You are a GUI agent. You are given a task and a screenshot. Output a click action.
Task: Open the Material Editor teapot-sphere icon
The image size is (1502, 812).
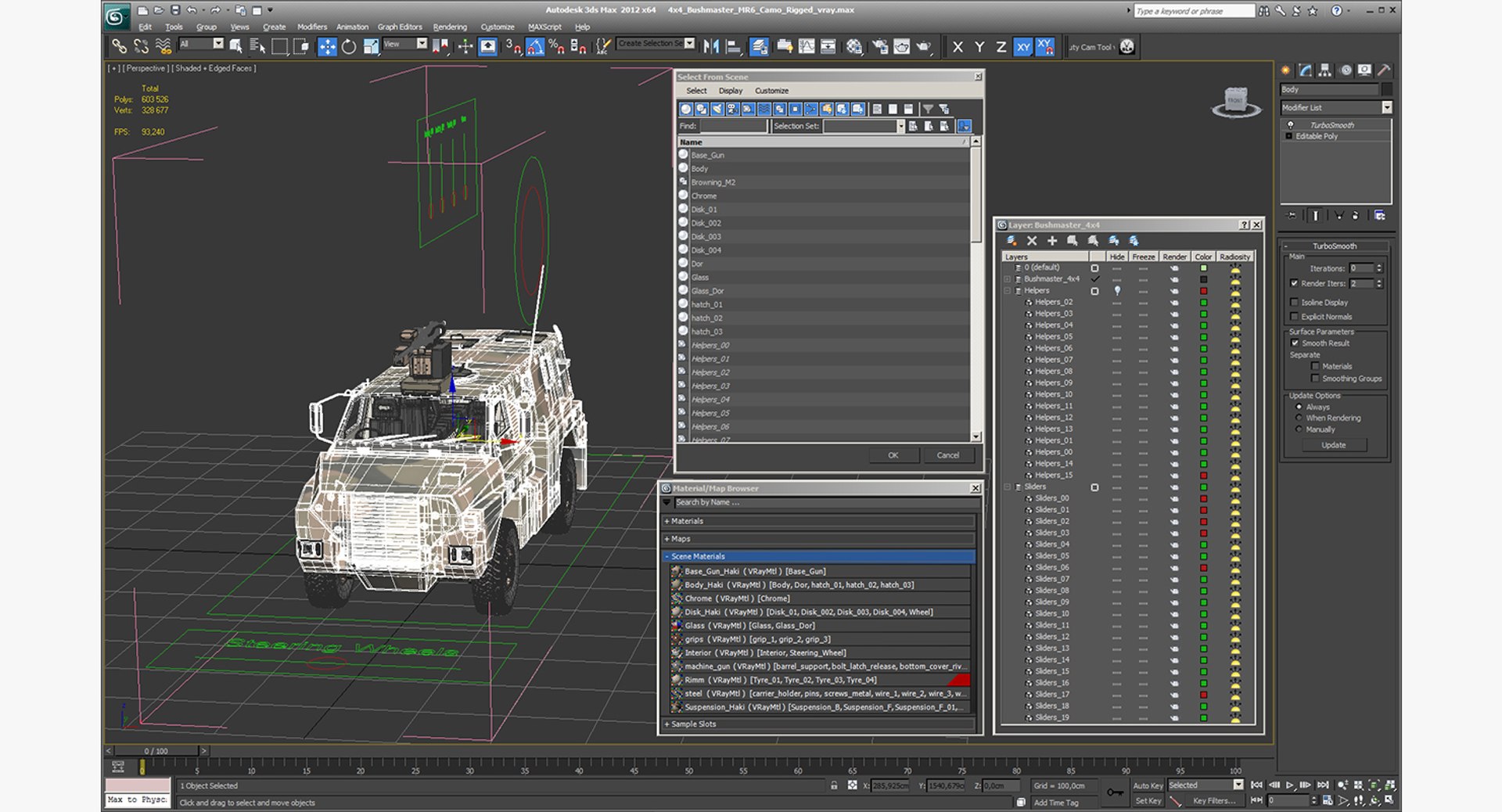tap(854, 47)
